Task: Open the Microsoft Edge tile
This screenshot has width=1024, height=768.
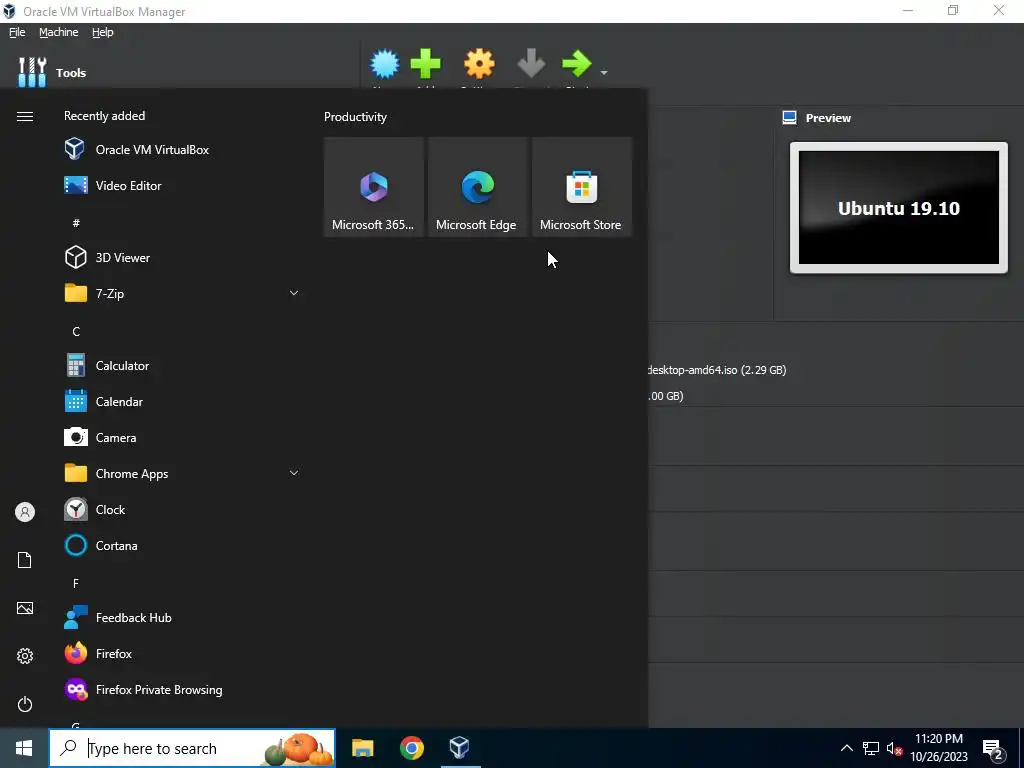Action: (477, 187)
